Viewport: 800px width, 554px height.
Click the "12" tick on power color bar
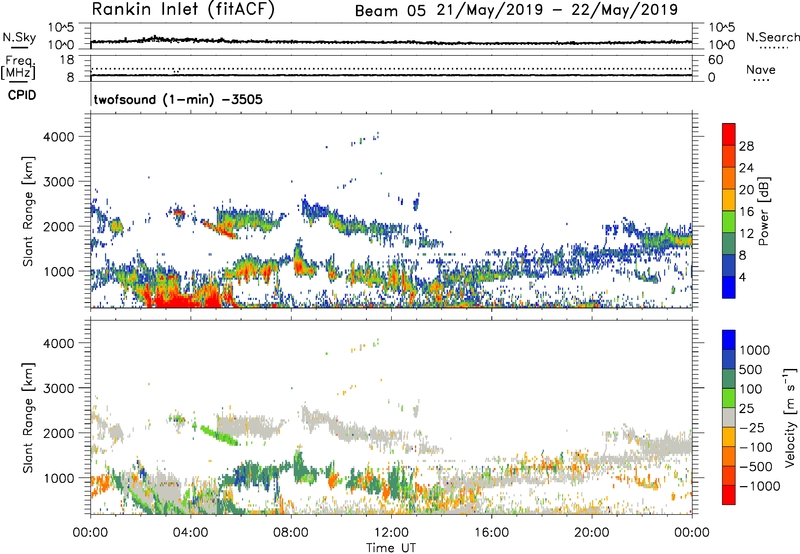pos(746,234)
